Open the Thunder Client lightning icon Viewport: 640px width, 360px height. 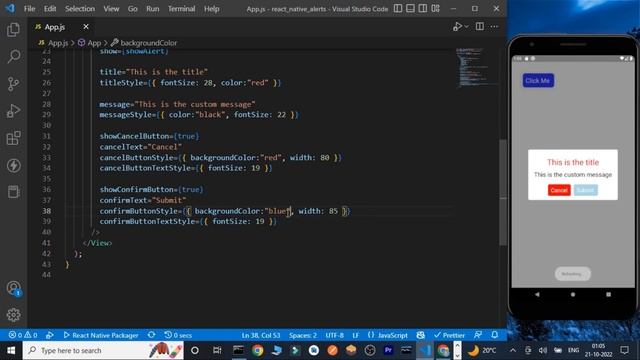[13, 165]
